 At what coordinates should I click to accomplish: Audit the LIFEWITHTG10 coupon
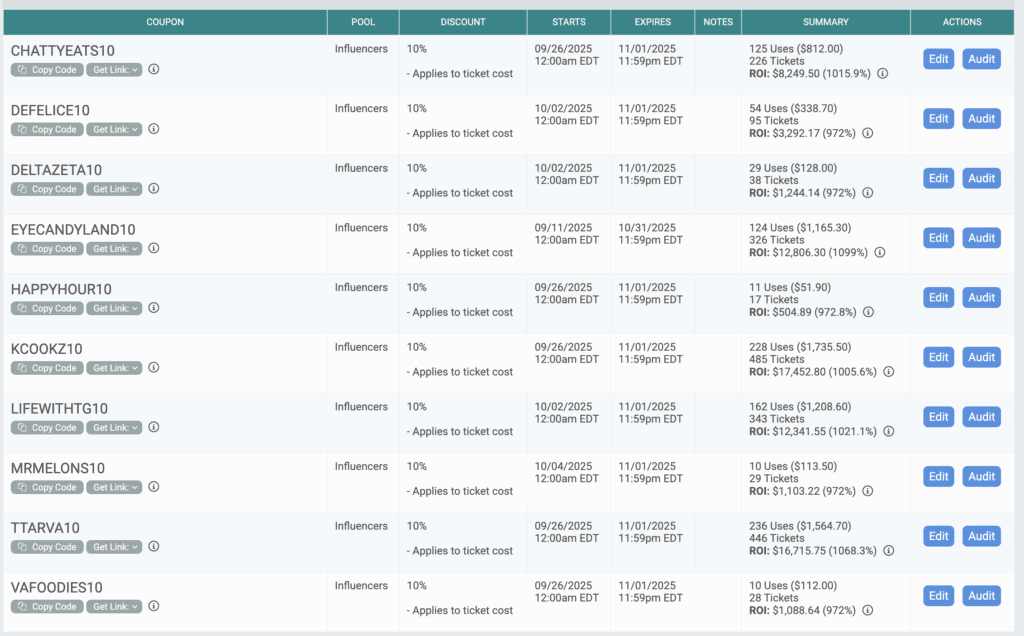981,417
